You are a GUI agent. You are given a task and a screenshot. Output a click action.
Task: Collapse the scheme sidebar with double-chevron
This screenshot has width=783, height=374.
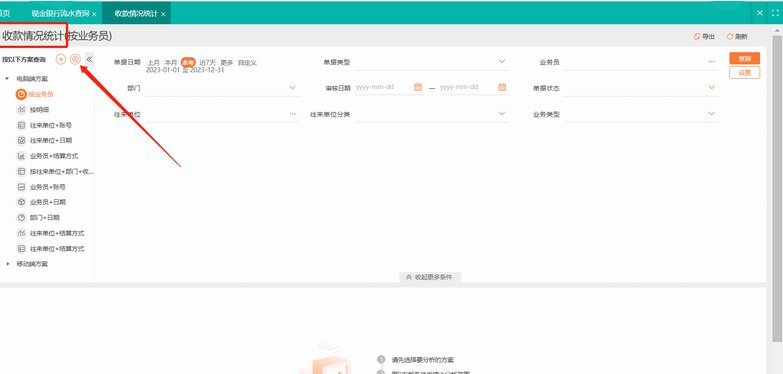pos(89,59)
